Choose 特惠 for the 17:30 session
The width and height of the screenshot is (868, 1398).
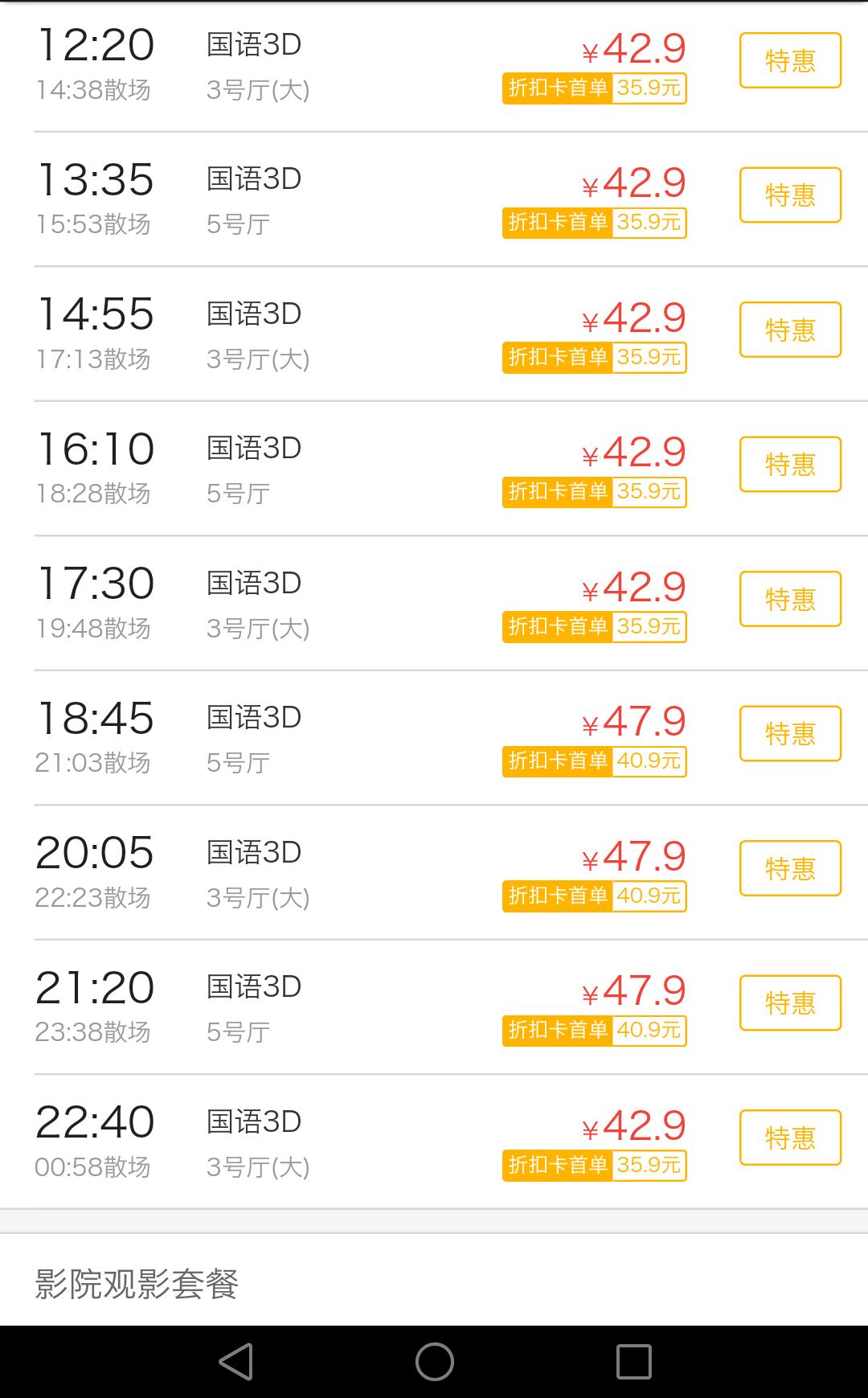[x=790, y=599]
